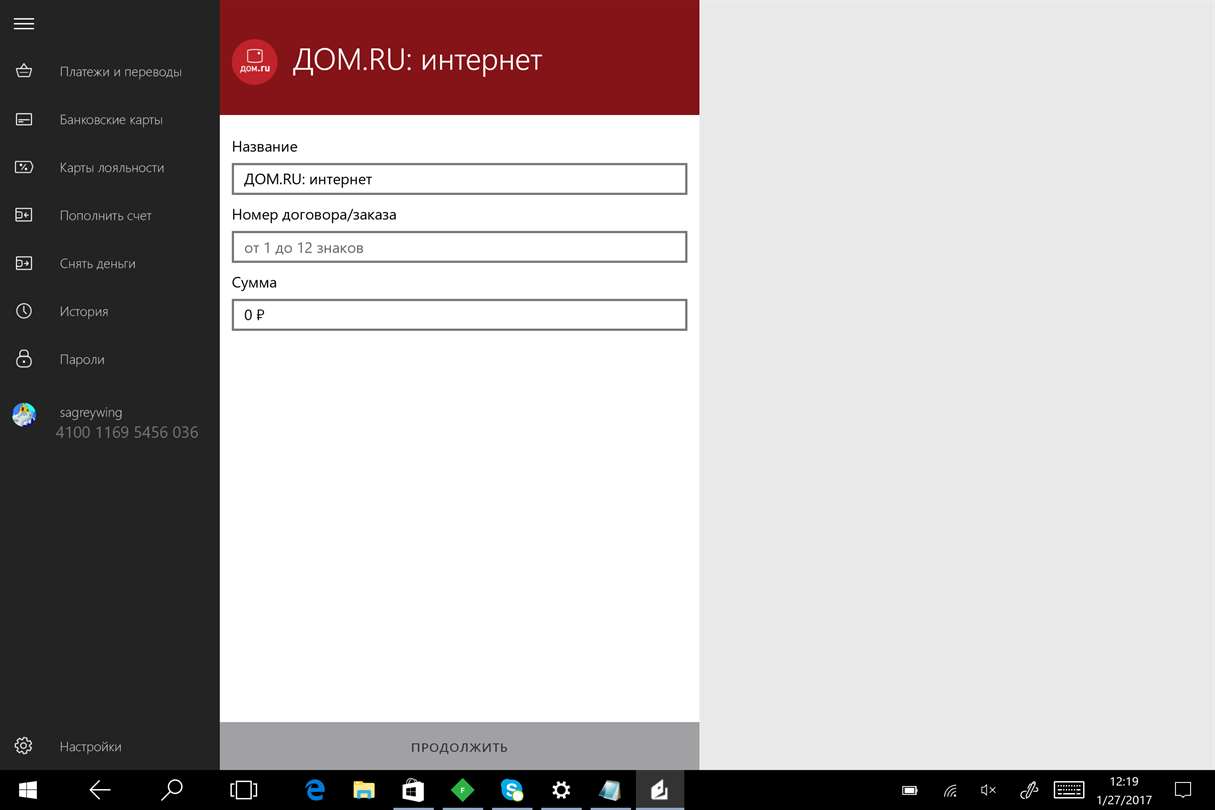The width and height of the screenshot is (1215, 810).
Task: Open Карты лояльности section
Action: (112, 168)
